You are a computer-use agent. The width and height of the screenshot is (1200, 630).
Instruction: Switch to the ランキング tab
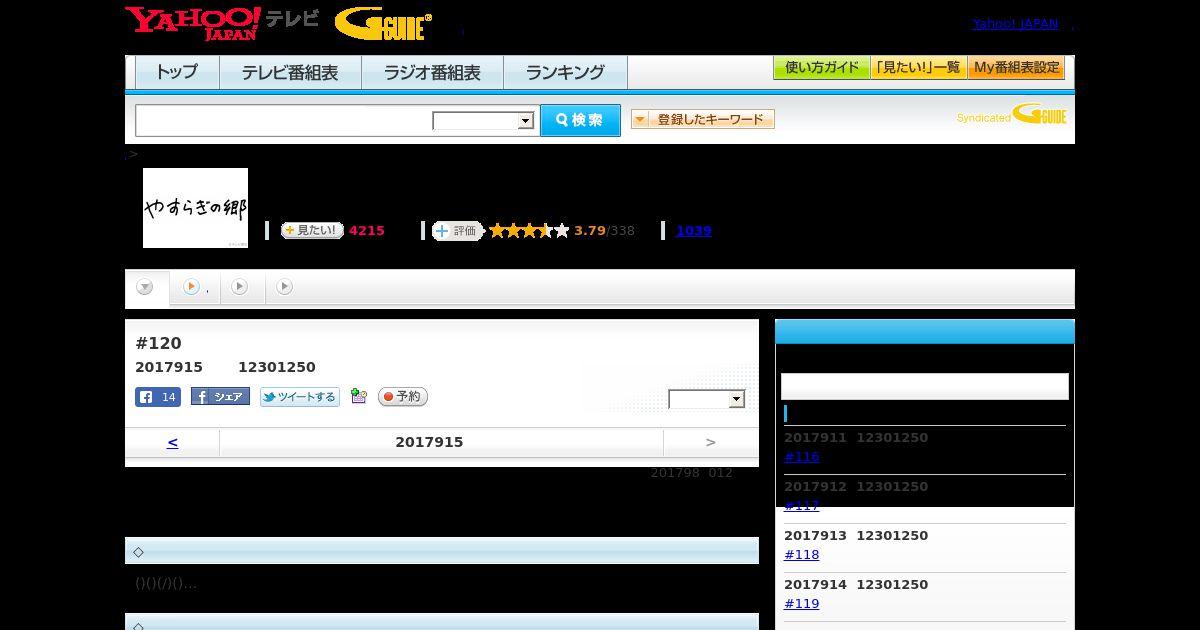[x=565, y=72]
